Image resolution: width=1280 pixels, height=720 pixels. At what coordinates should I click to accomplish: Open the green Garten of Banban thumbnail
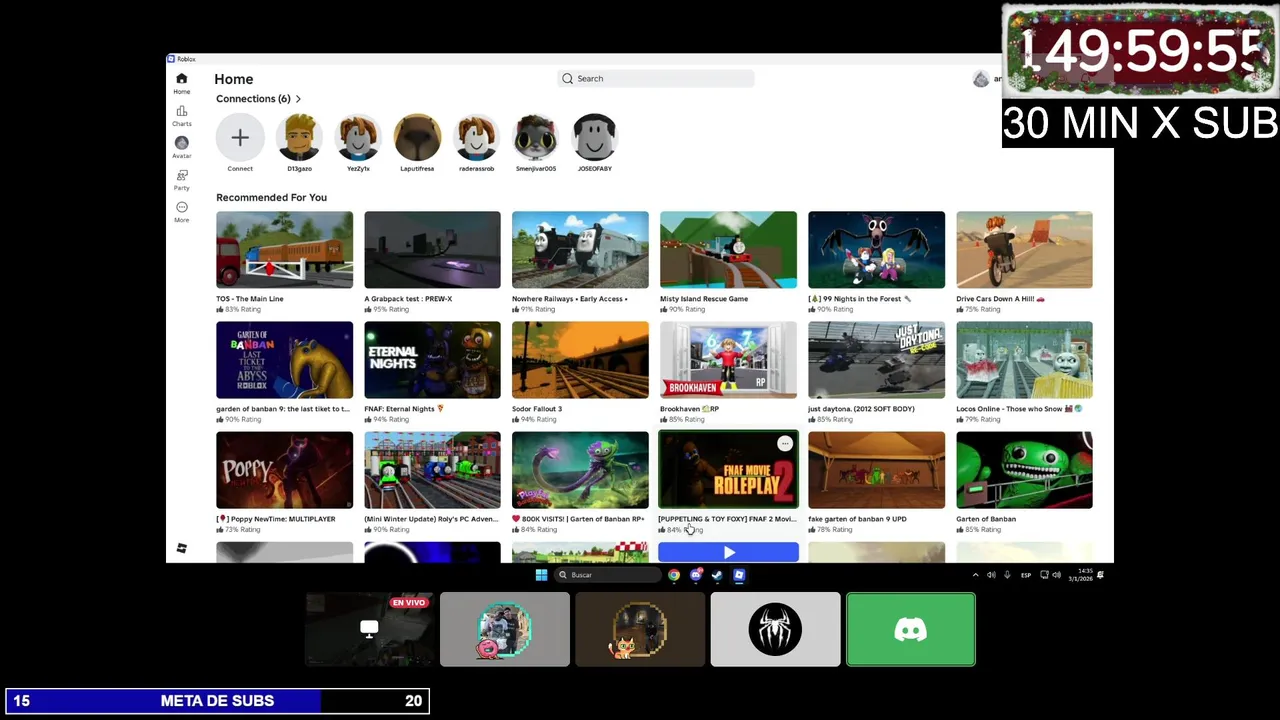[1024, 470]
